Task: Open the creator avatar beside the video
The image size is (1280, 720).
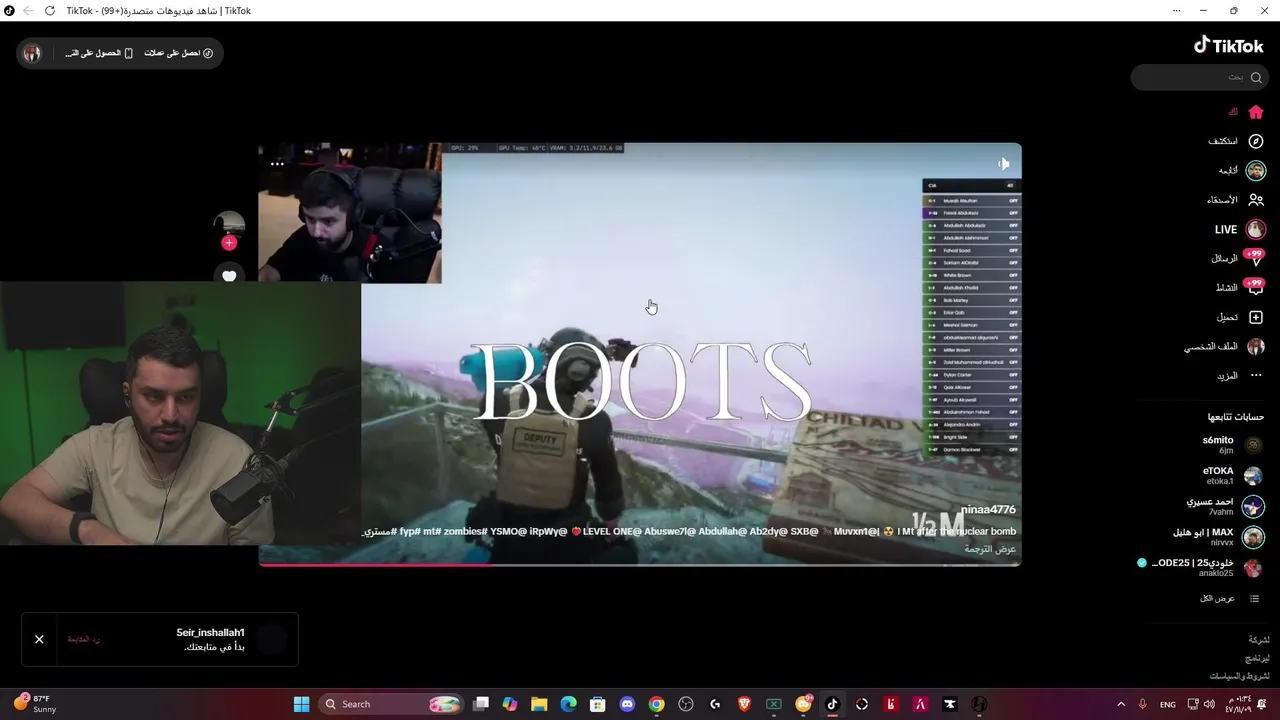Action: (229, 224)
